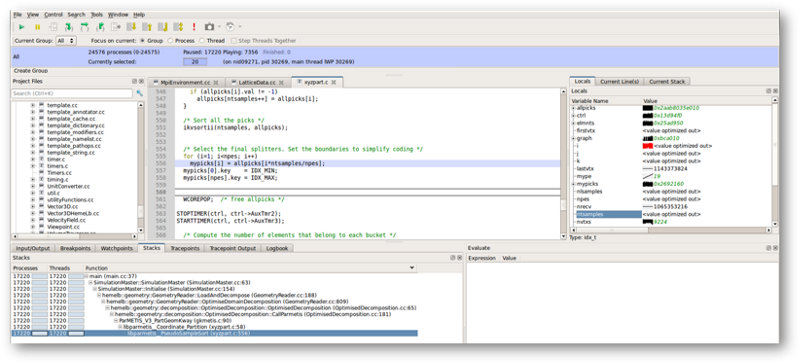The image size is (800, 364).
Task: Click the Processes column header in Stacks
Action: click(25, 268)
